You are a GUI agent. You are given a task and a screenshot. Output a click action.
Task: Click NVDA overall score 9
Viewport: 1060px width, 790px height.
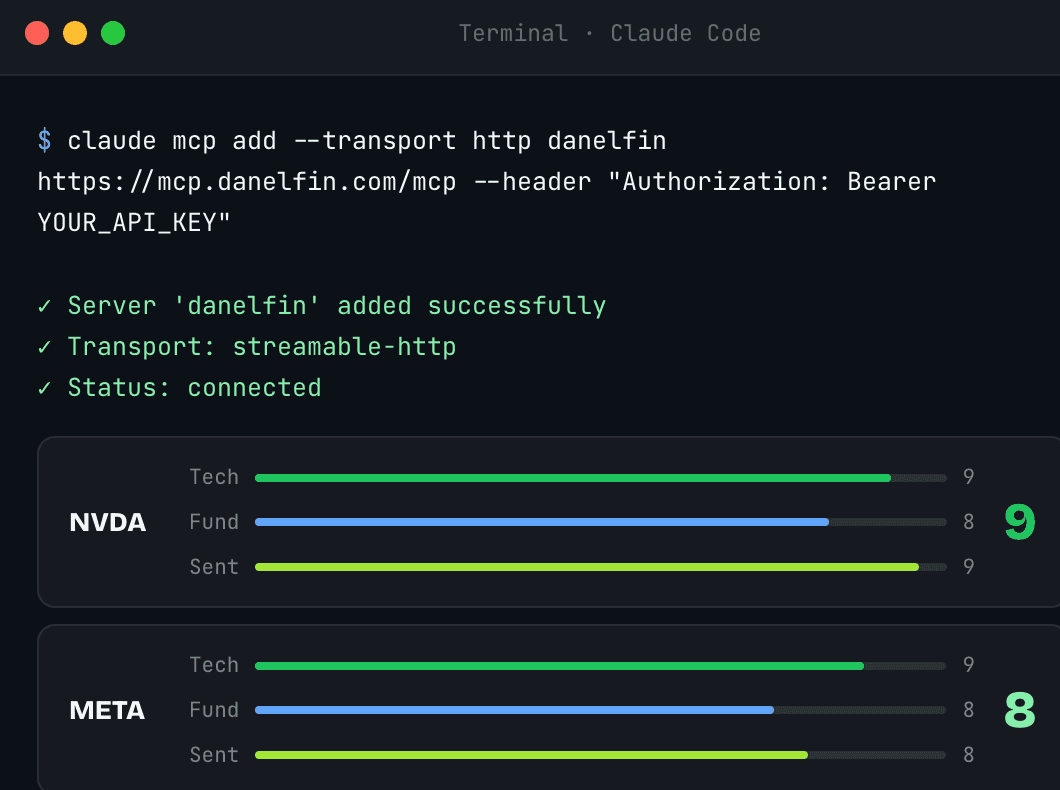[1019, 522]
